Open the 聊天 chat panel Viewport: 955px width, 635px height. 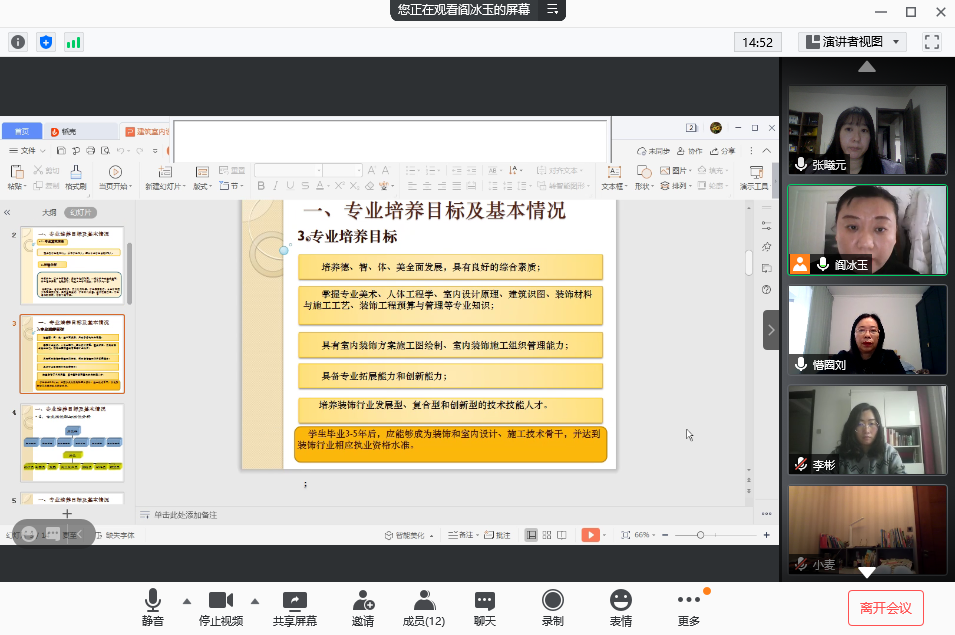tap(485, 607)
